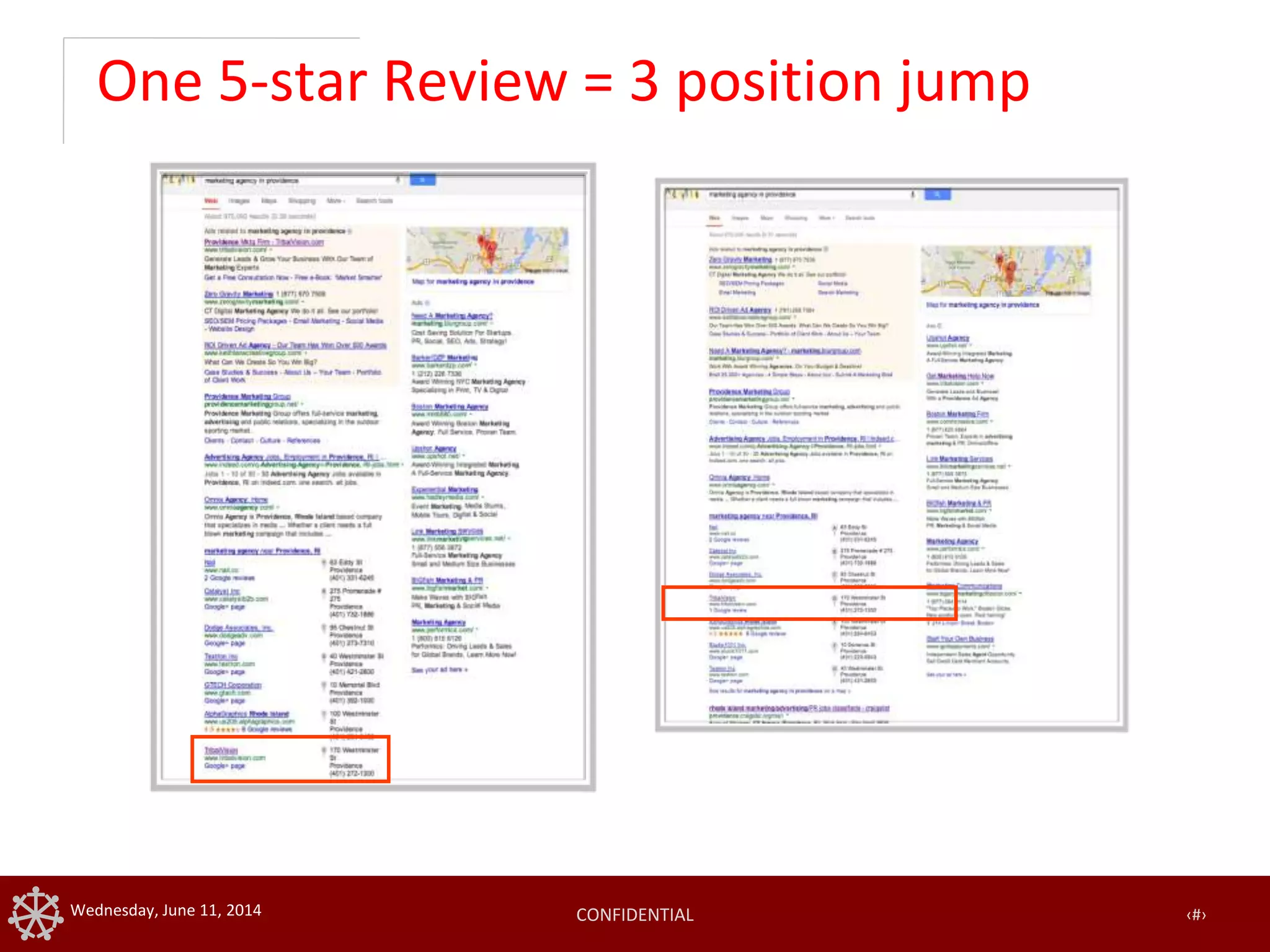Select the Shopping tab in left screenshot
This screenshot has height=952, width=1270.
coord(302,201)
